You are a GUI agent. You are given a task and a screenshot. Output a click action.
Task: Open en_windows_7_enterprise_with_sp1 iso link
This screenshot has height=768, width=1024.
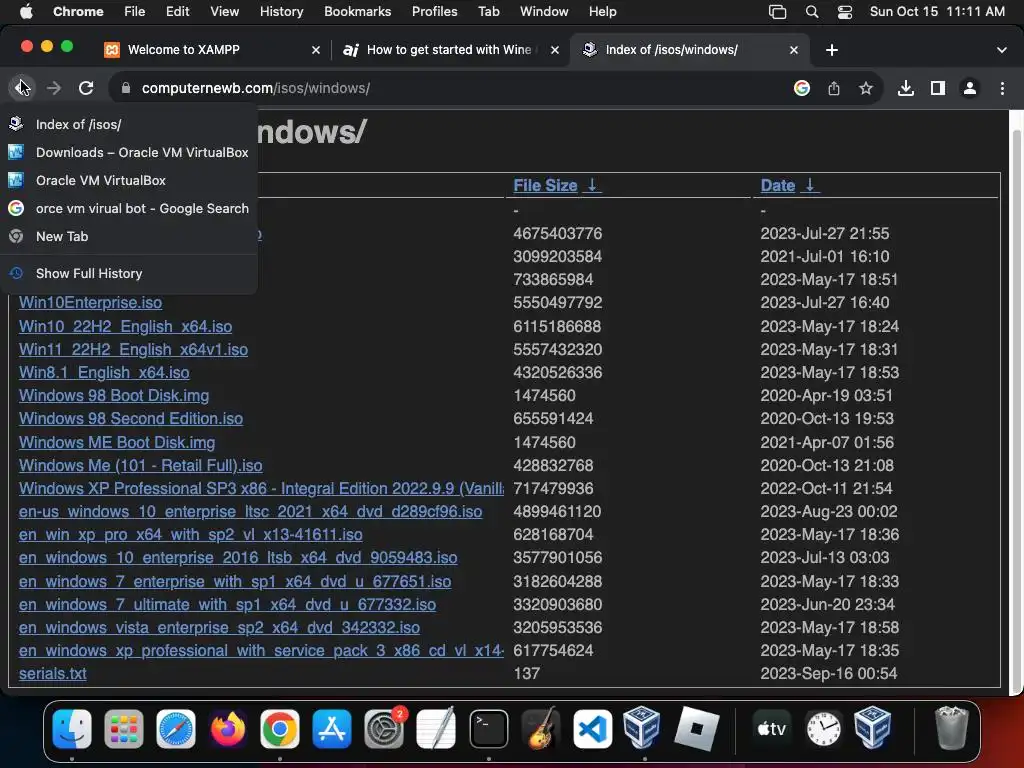[234, 581]
